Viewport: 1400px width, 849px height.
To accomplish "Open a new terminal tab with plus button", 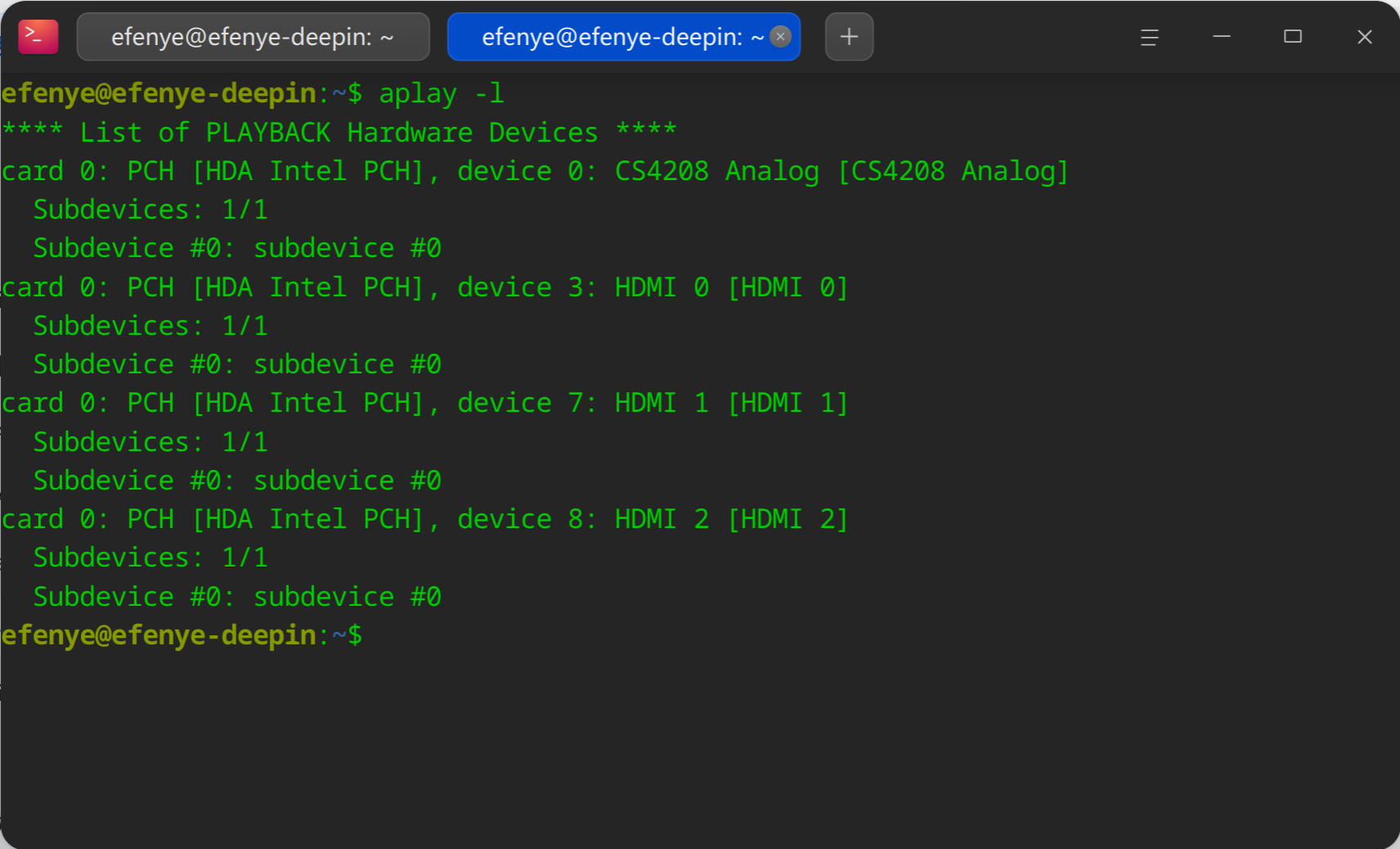I will pos(849,37).
